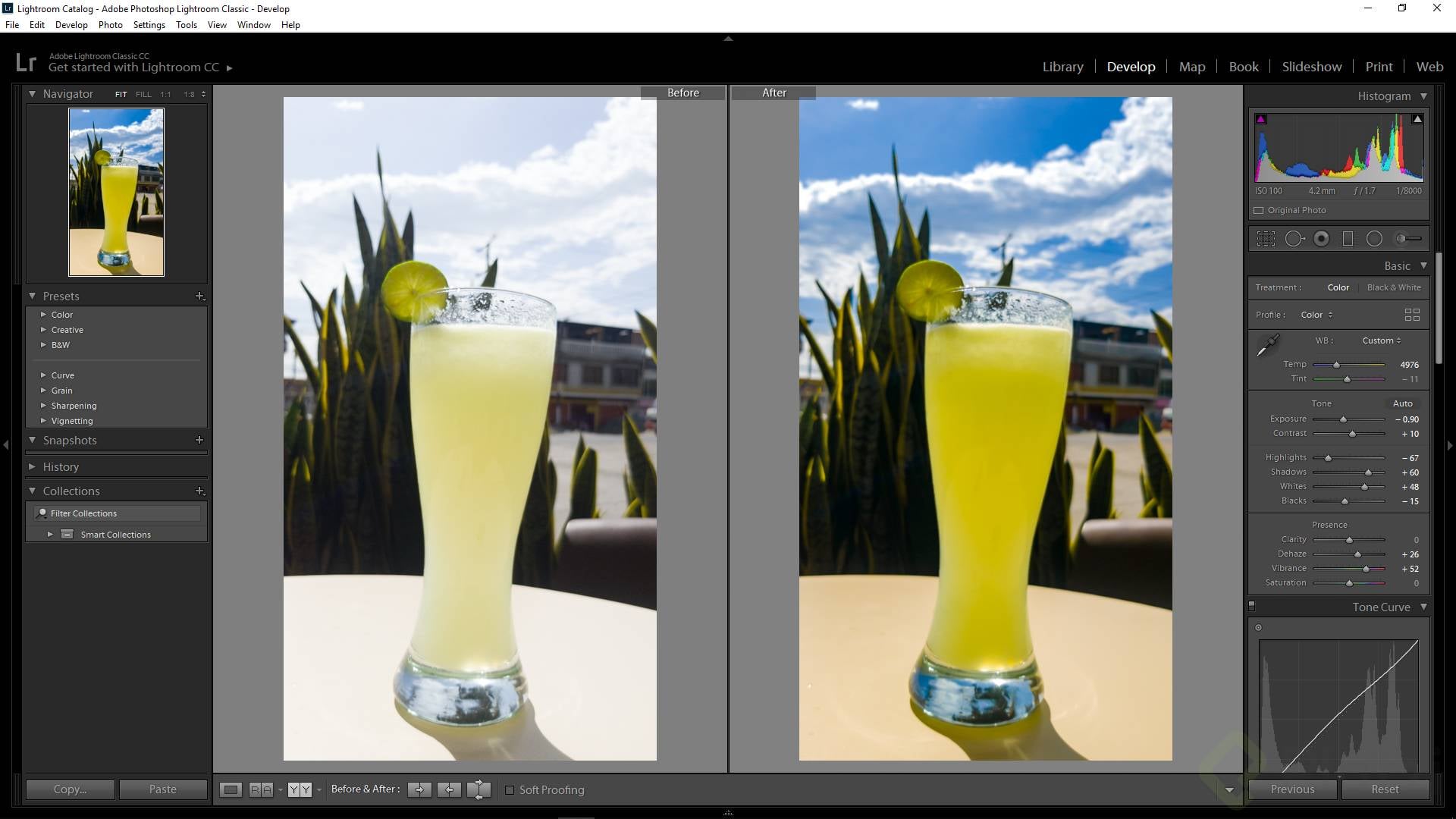This screenshot has width=1456, height=819.
Task: Select the Crop Overlay tool
Action: point(1265,238)
